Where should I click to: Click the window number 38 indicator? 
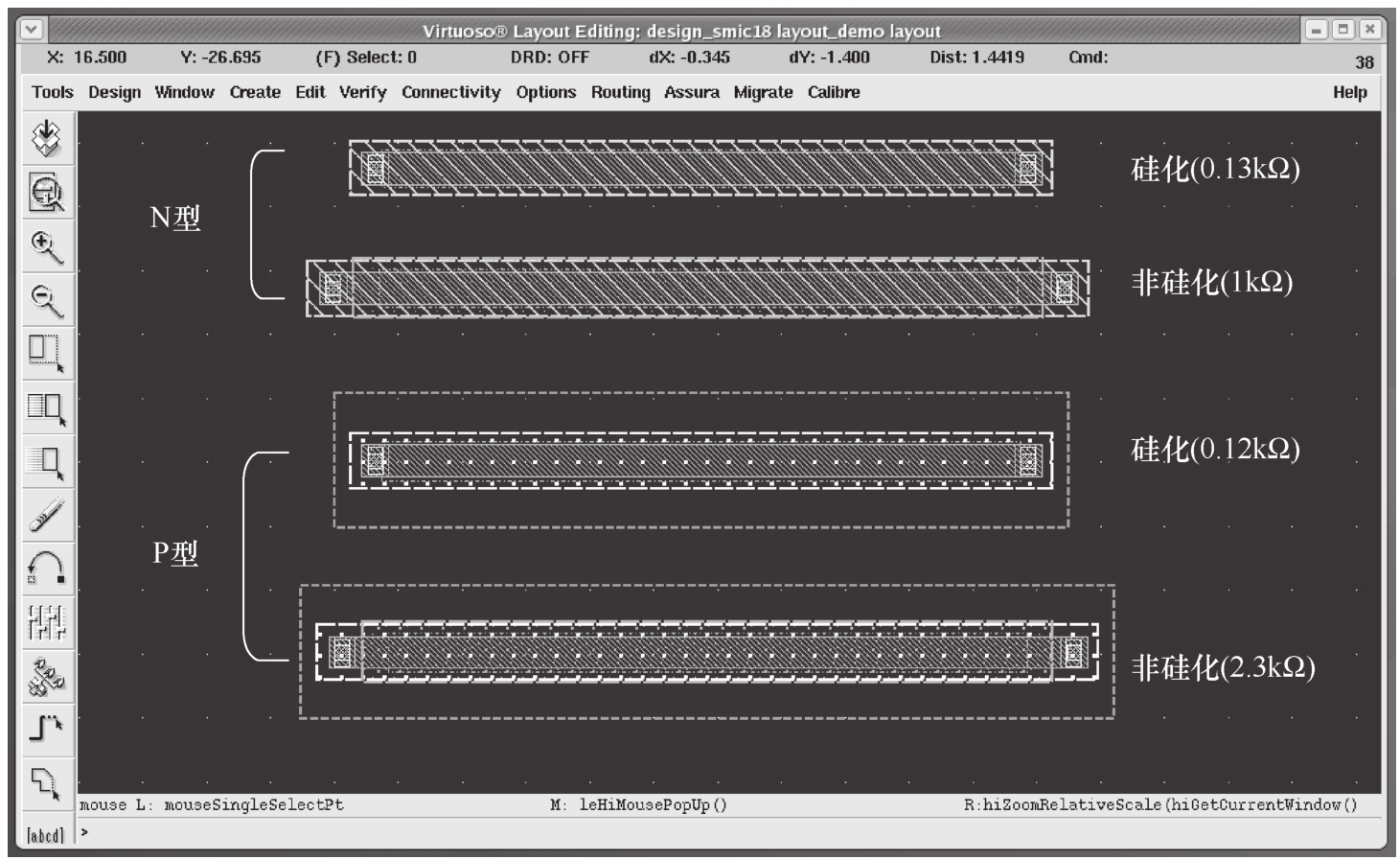[x=1365, y=62]
